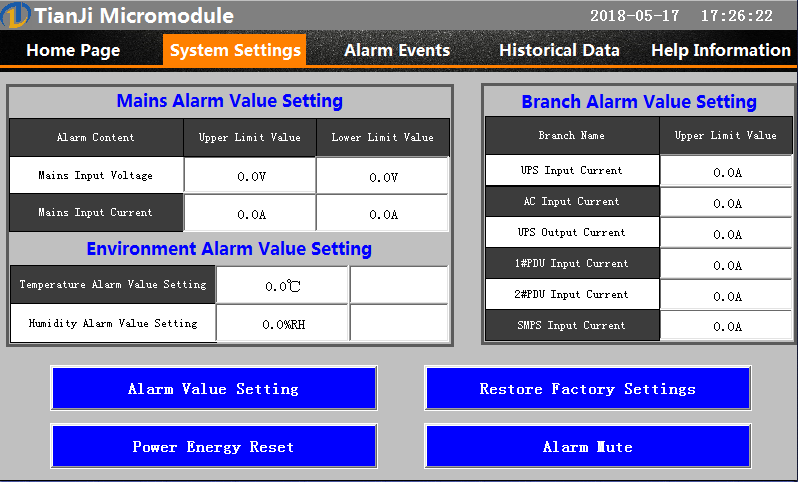The height and width of the screenshot is (482, 798).
Task: Click the Humidity Alarm Value field
Action: click(282, 323)
